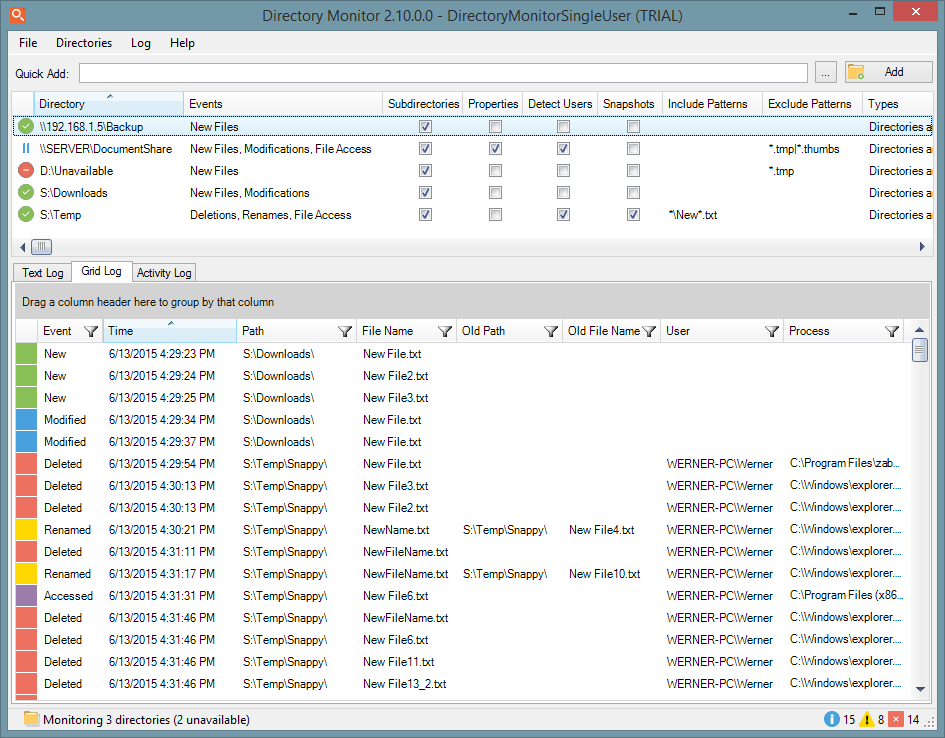Click the *\New*.txt include pattern cell
This screenshot has height=738, width=945.
693,215
